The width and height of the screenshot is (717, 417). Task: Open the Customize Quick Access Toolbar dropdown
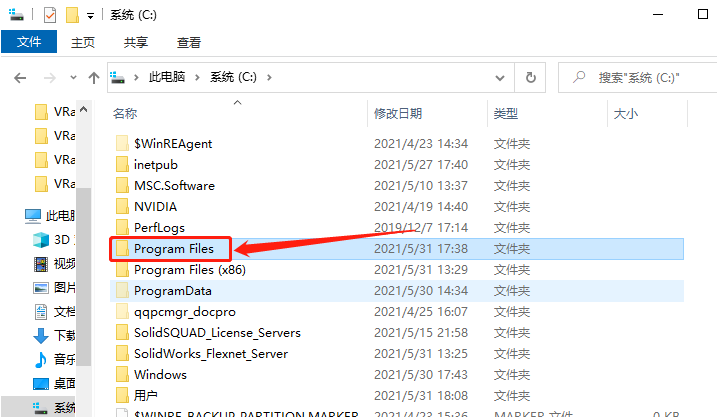91,16
